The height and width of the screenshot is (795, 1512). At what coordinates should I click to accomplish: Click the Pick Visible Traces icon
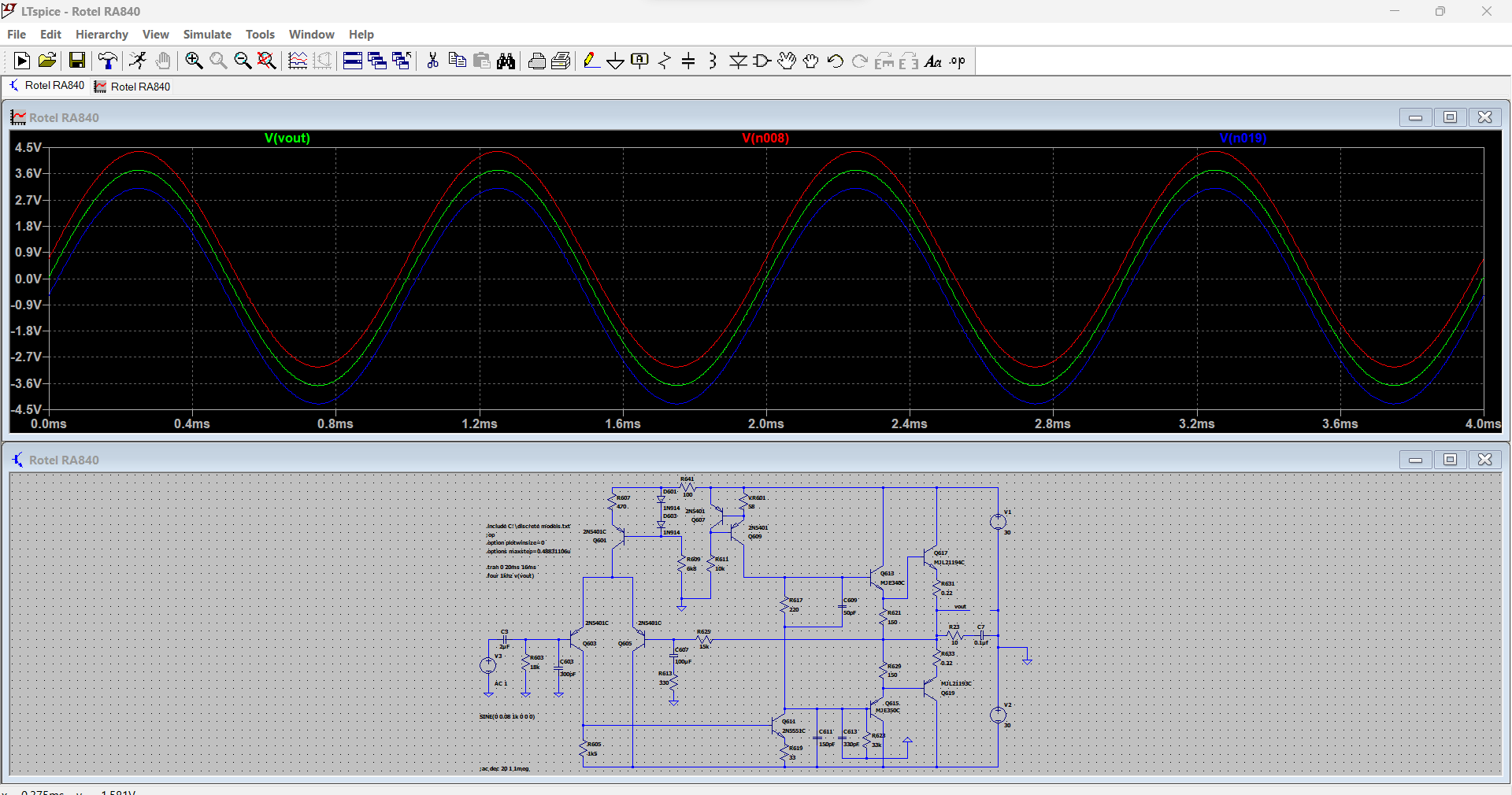pos(298,61)
